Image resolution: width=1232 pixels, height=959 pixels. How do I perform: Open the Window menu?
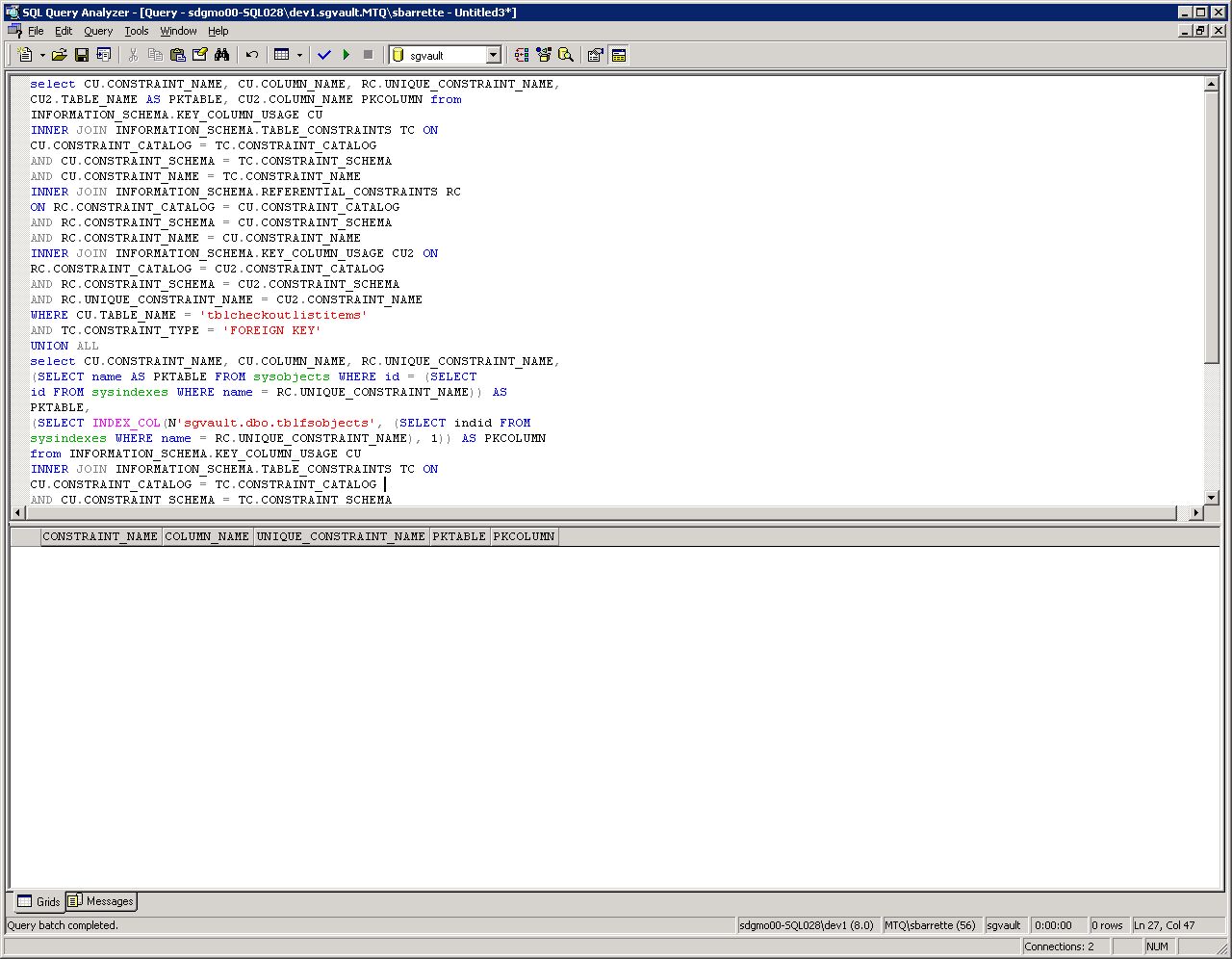tap(178, 31)
